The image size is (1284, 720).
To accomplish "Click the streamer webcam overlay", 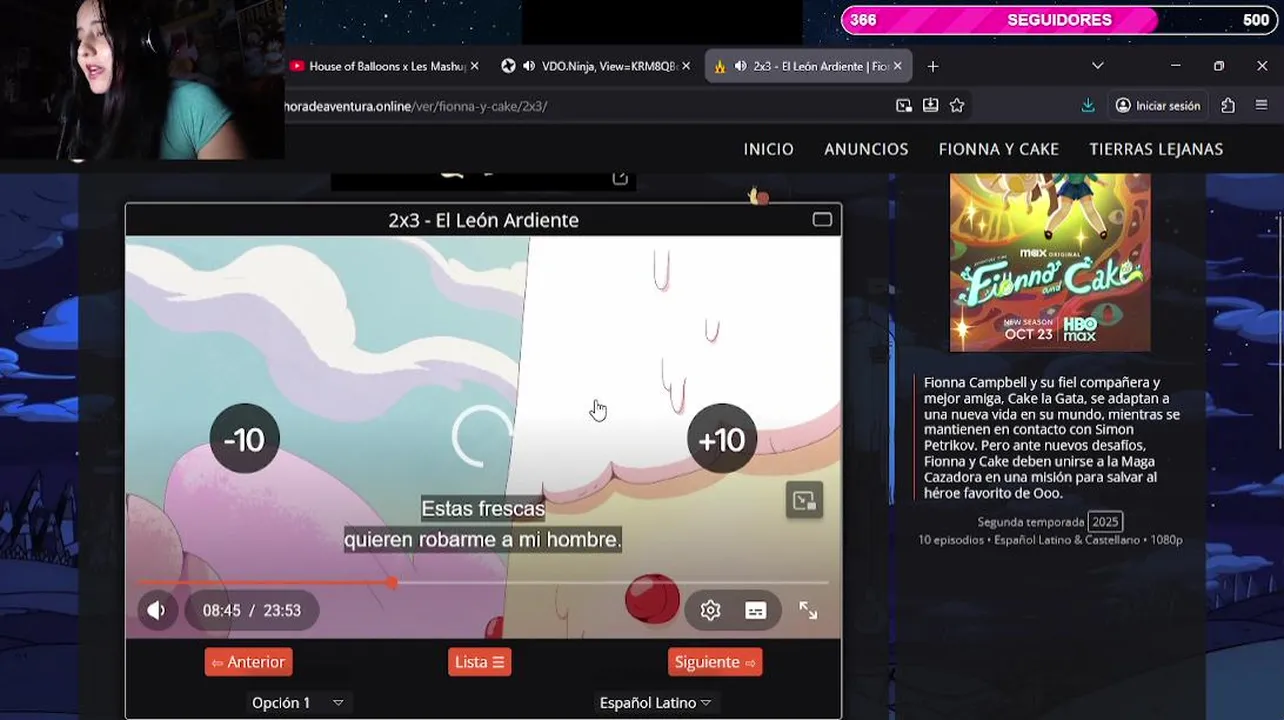I will click(x=142, y=80).
